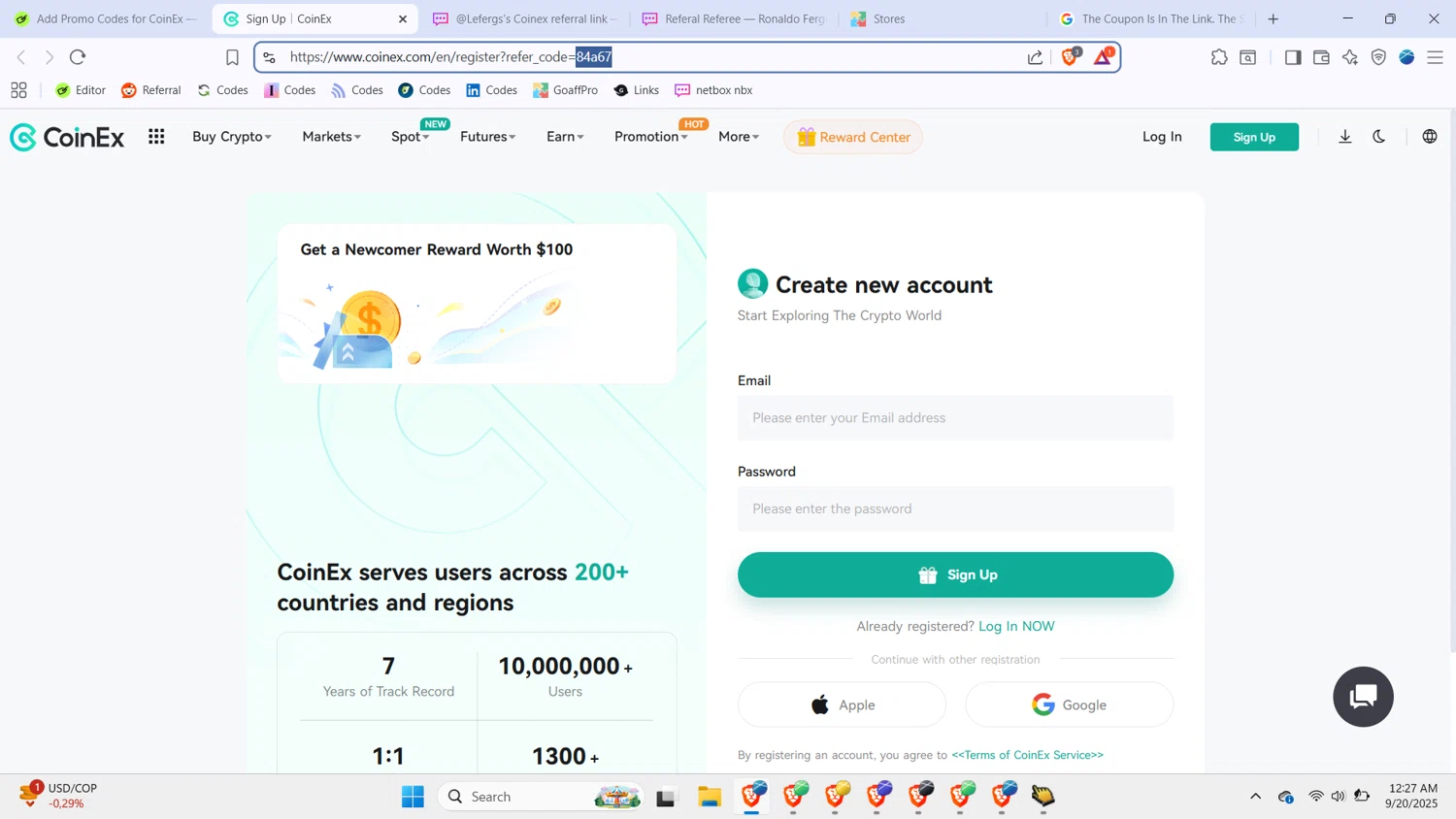Open Leo AI assistant star icon

(x=1350, y=57)
